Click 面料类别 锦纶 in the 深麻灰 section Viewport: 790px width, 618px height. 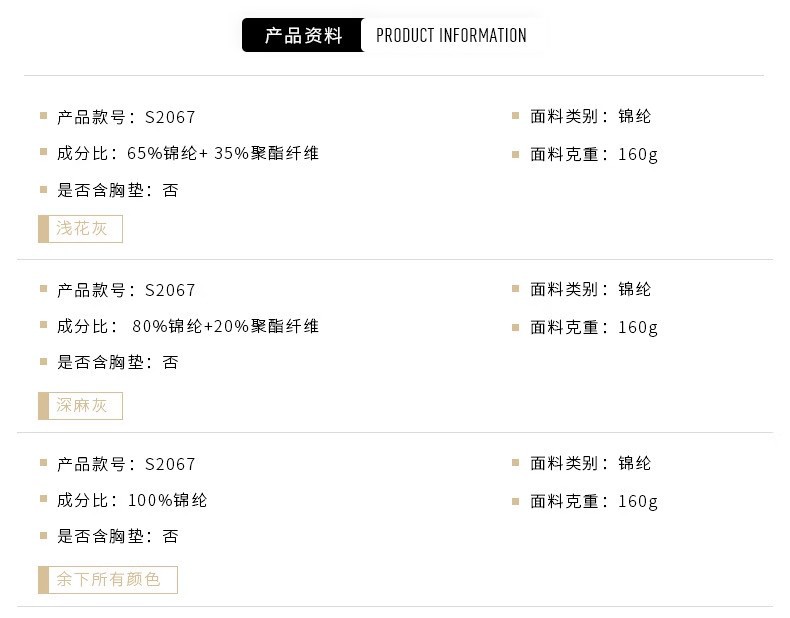click(x=590, y=289)
